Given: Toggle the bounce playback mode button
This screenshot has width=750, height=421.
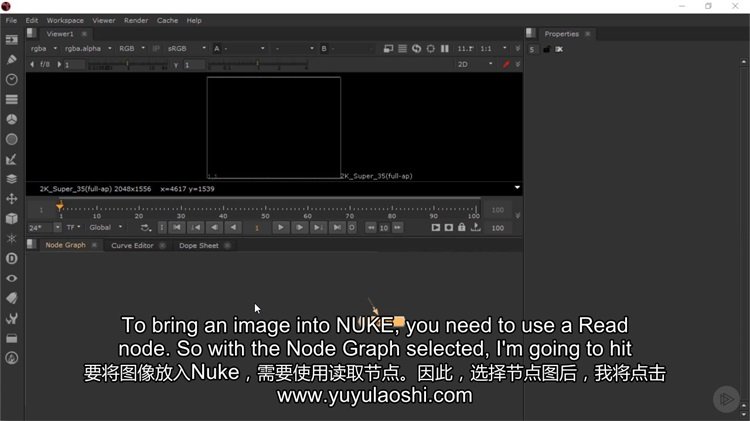Looking at the screenshot, I should tap(146, 228).
